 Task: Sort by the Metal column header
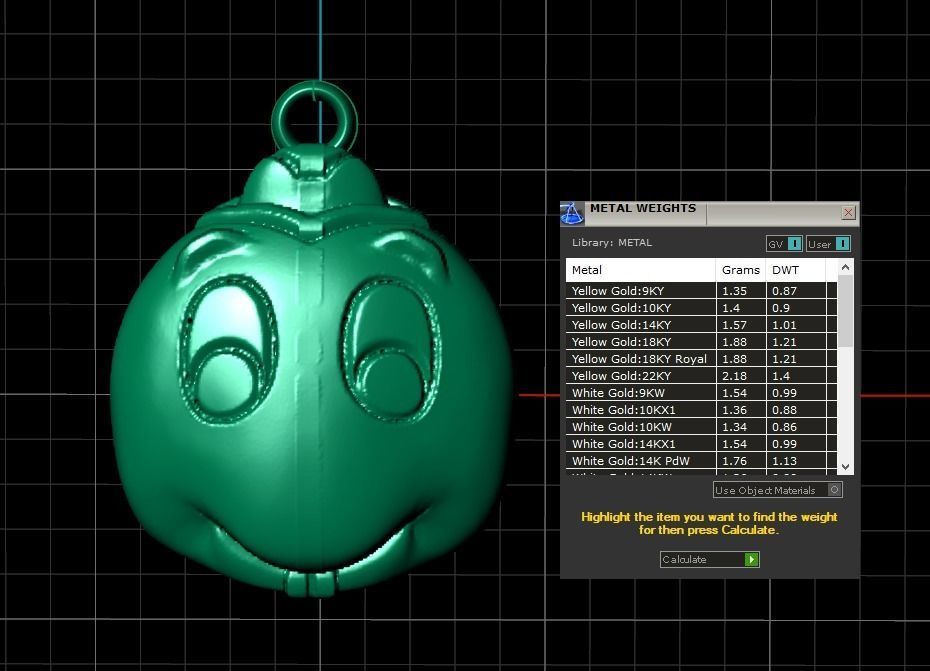pos(640,270)
